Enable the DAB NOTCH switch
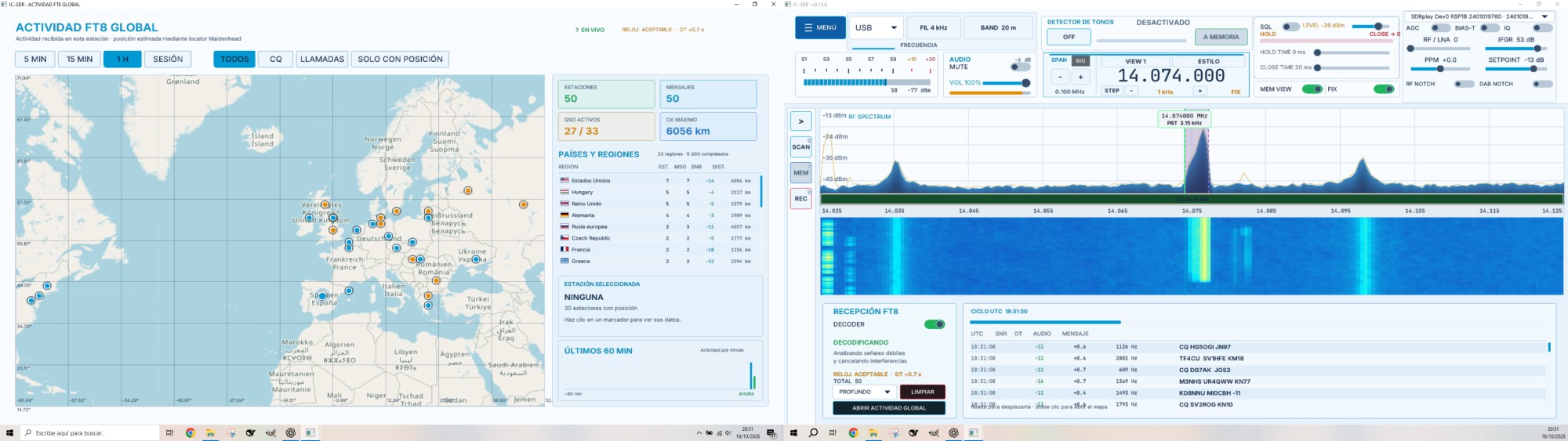1568x441 pixels. tap(1542, 84)
